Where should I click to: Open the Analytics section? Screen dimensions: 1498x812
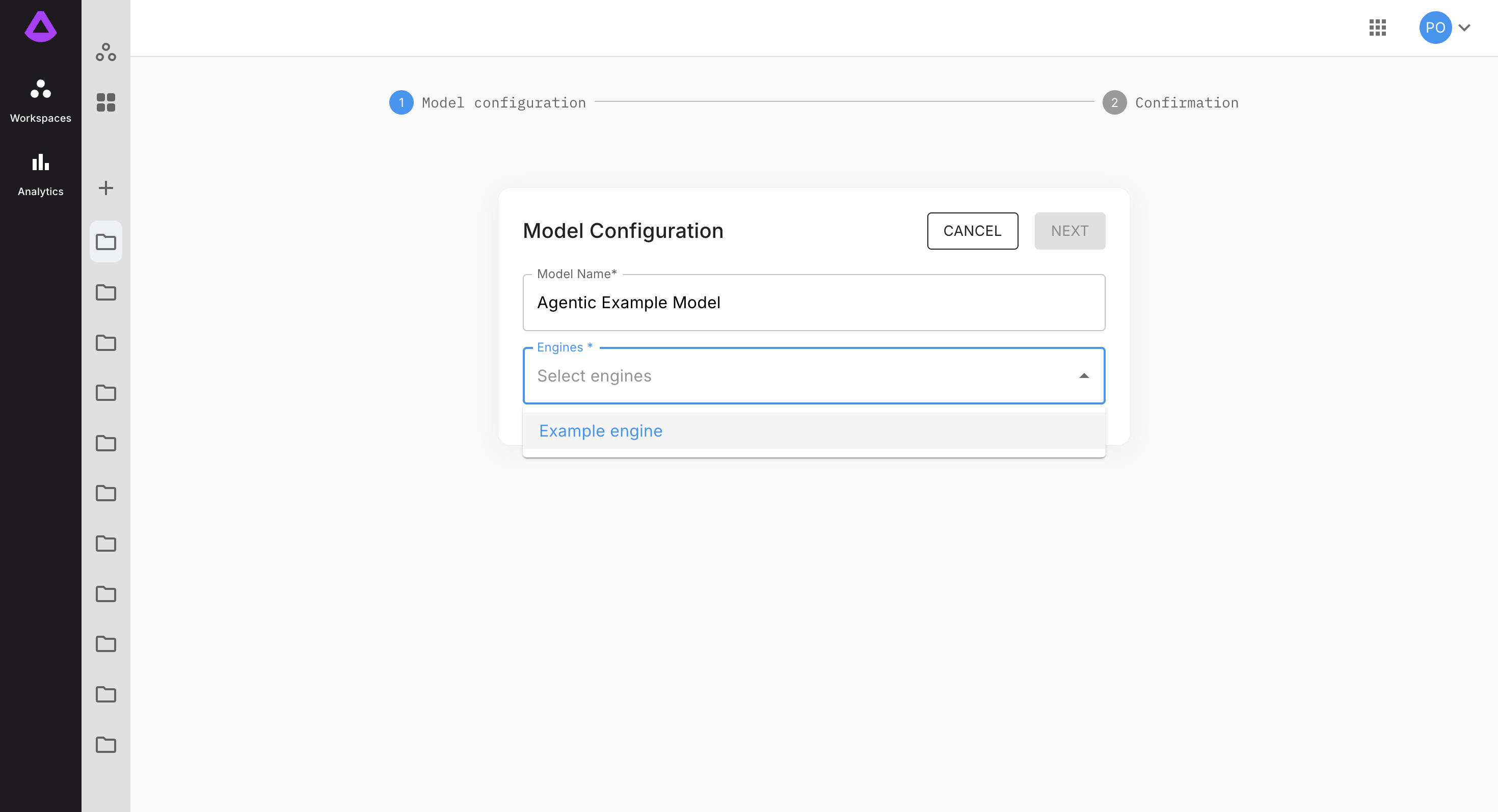tap(41, 174)
